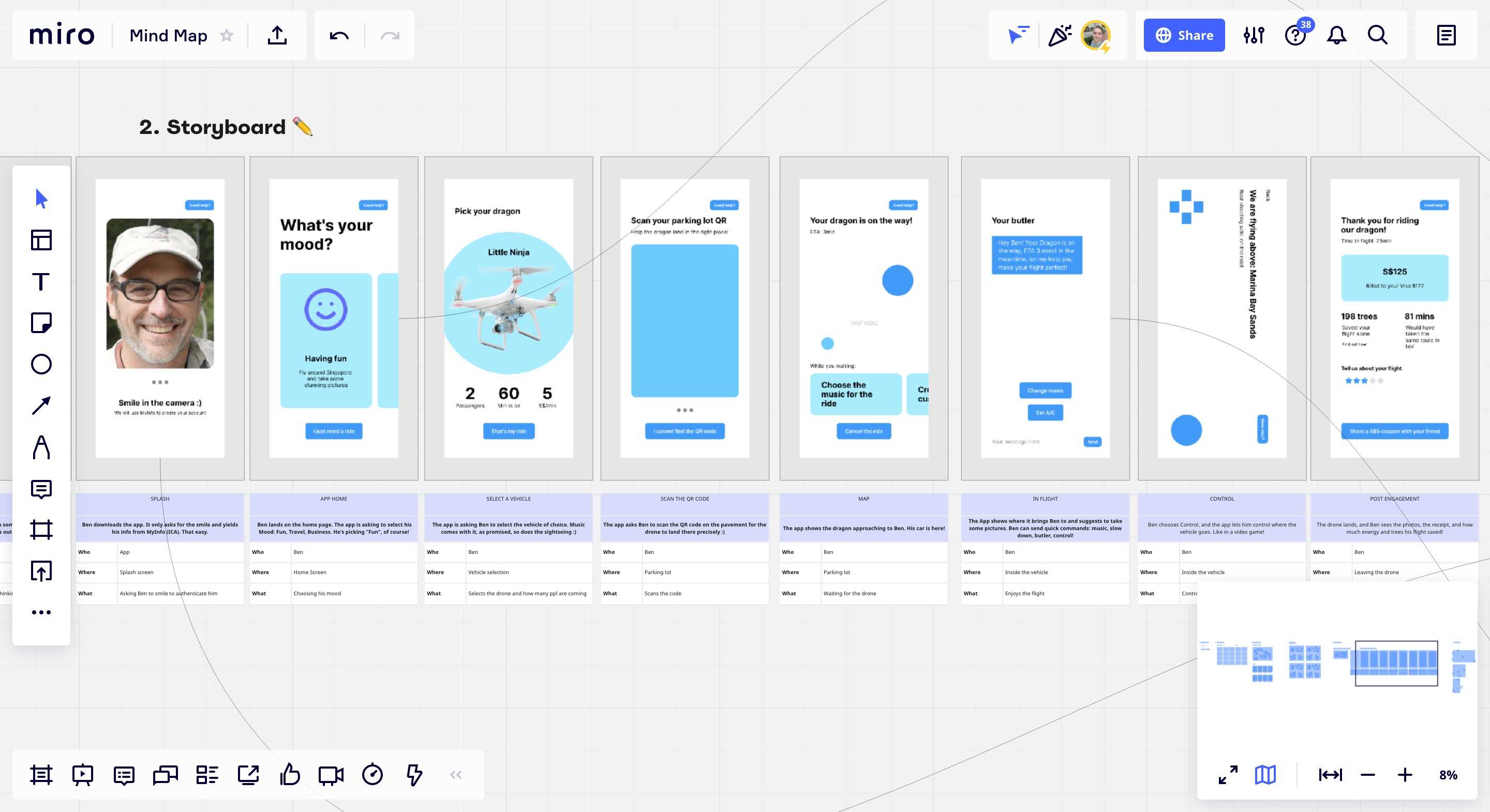Screen dimensions: 1490x812
Task: Start the timer from bottom toolbar
Action: pyautogui.click(x=373, y=775)
